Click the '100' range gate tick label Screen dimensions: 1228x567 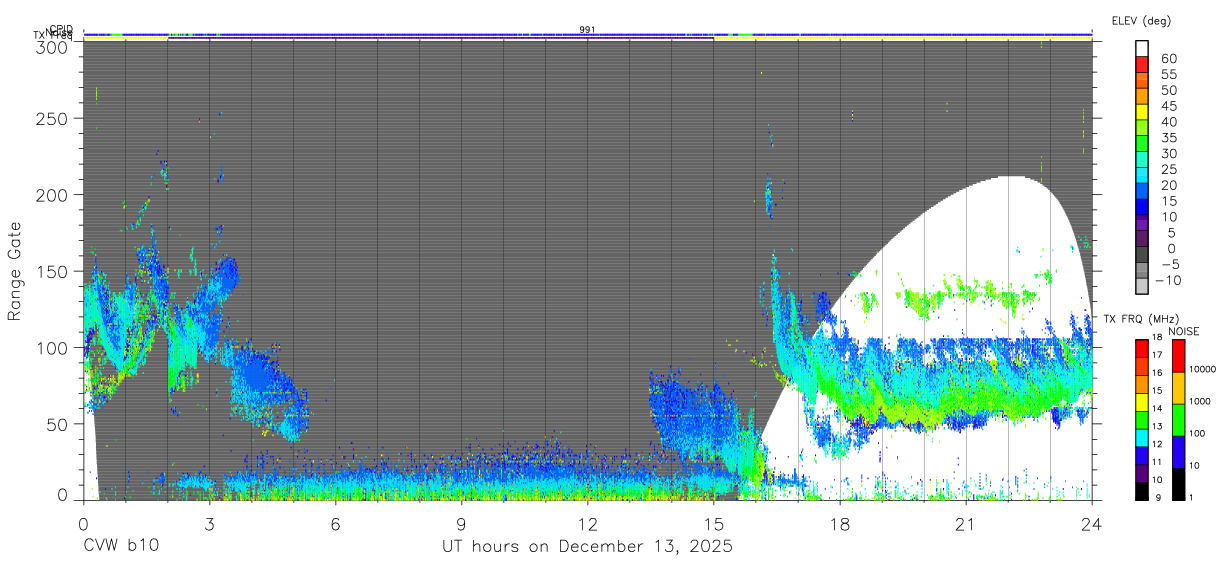point(52,347)
